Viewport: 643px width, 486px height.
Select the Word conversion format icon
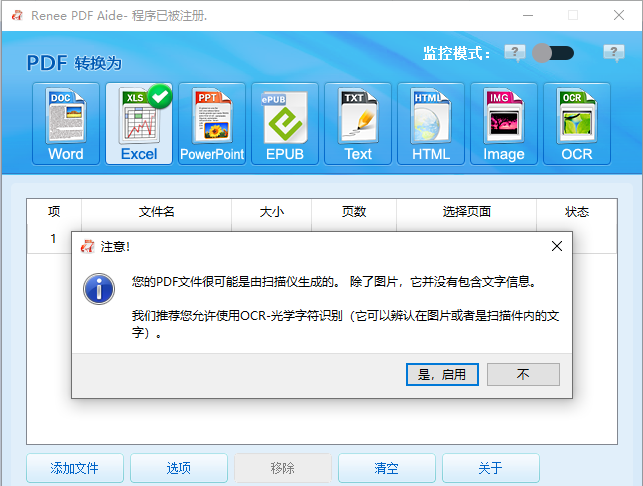(66, 124)
